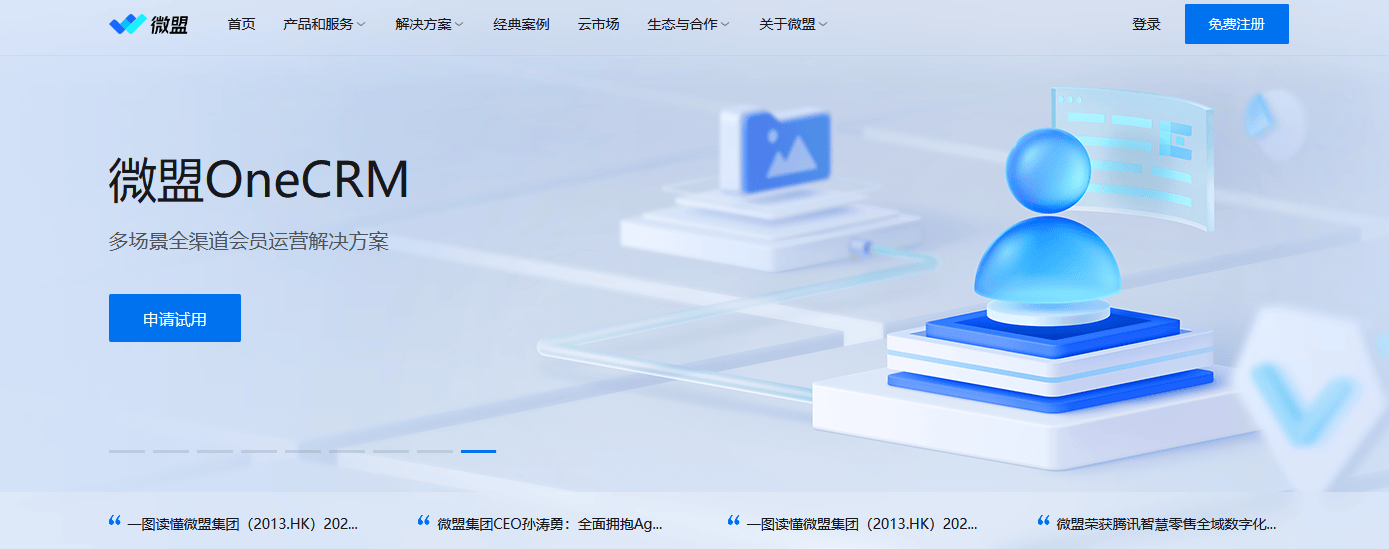Open the 微盟集团CEO孙涛勇 news headline
The height and width of the screenshot is (549, 1389).
pos(550,523)
